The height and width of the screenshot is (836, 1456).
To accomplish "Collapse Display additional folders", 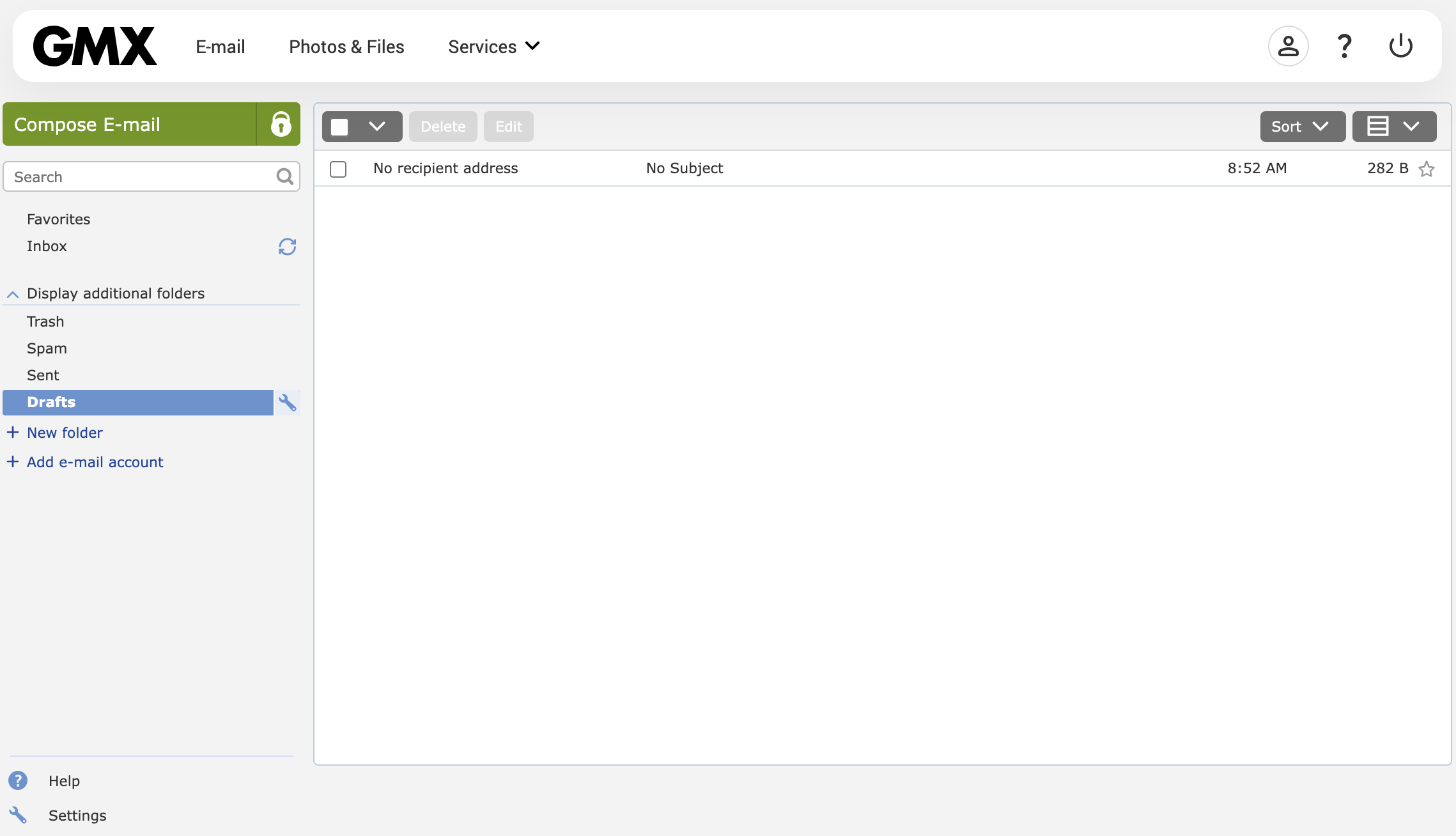I will [12, 293].
